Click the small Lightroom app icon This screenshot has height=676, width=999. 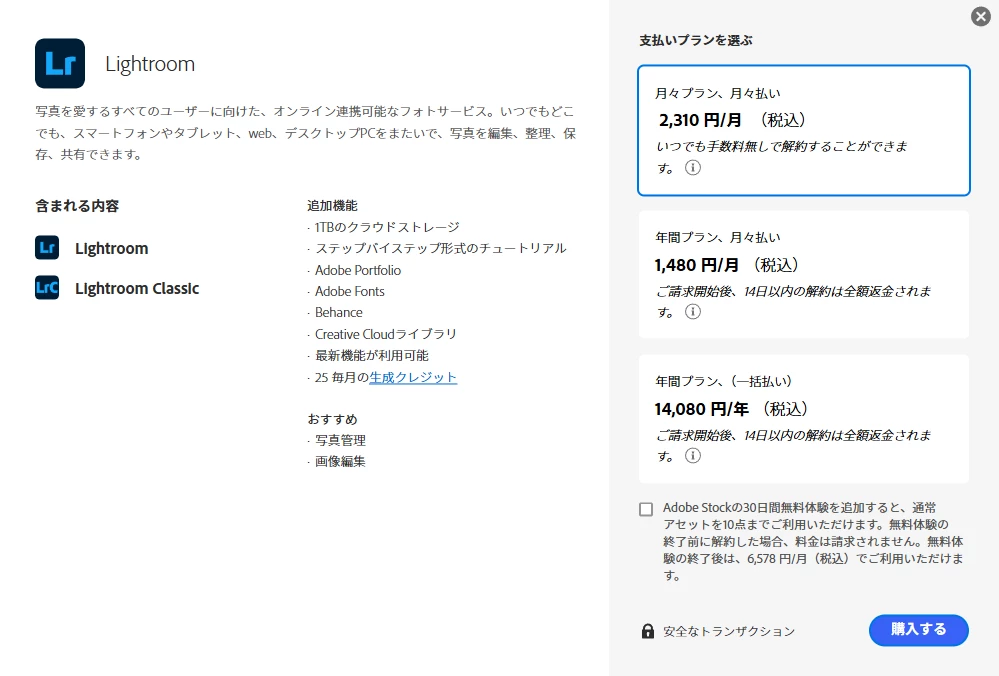[47, 247]
